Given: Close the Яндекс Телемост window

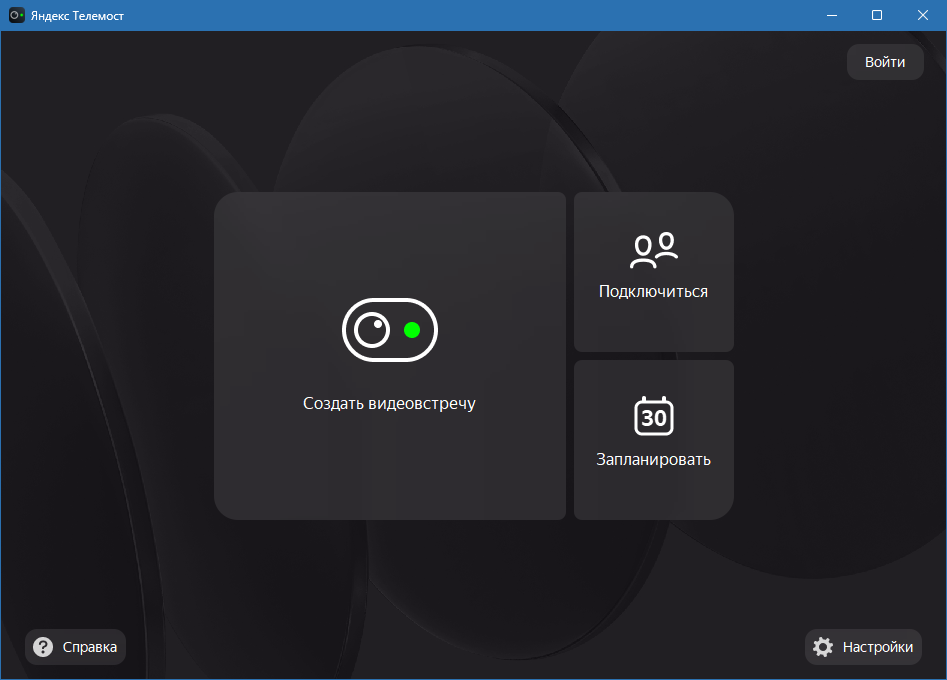Looking at the screenshot, I should [923, 15].
